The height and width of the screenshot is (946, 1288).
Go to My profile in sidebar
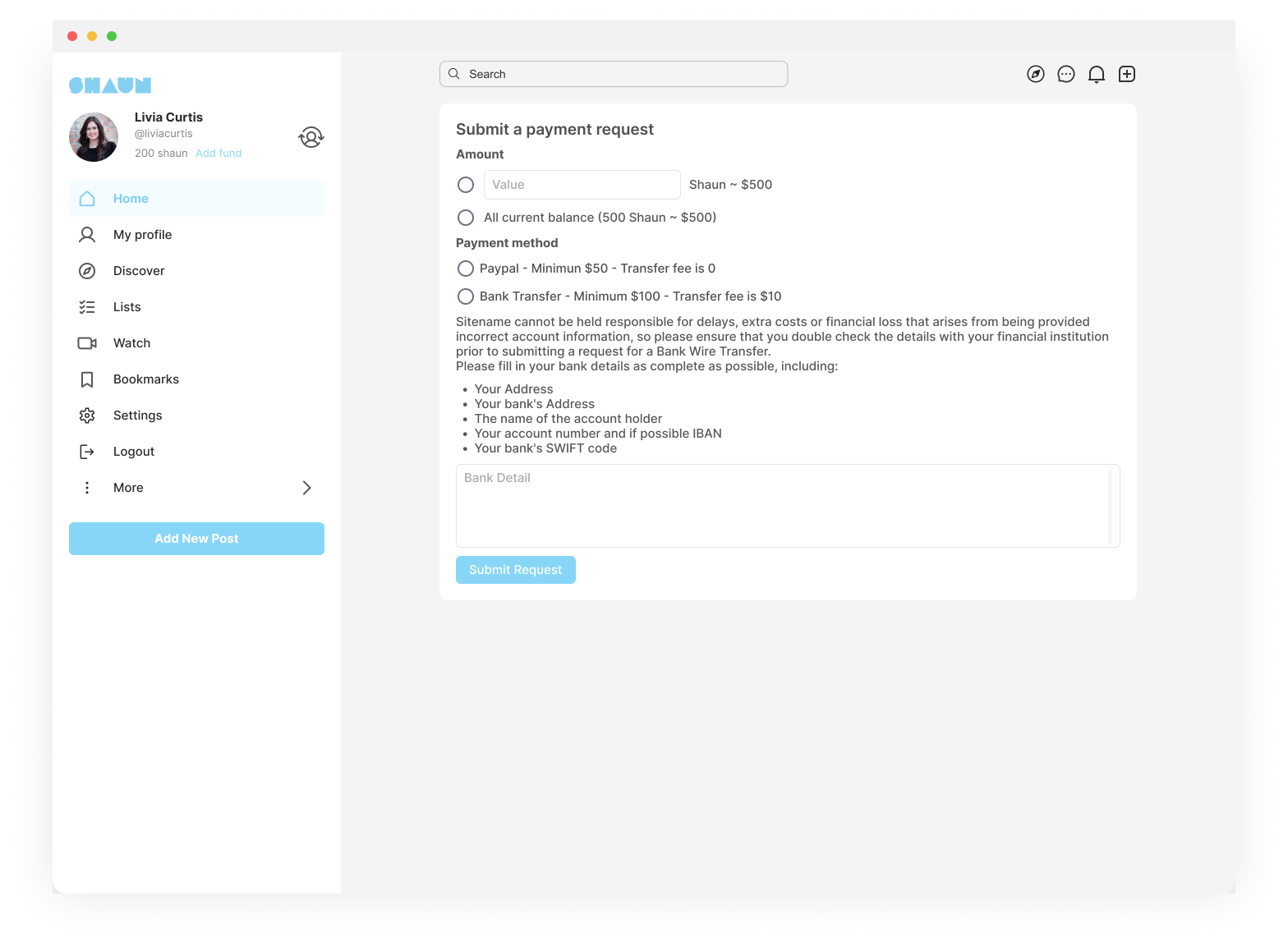coord(142,235)
